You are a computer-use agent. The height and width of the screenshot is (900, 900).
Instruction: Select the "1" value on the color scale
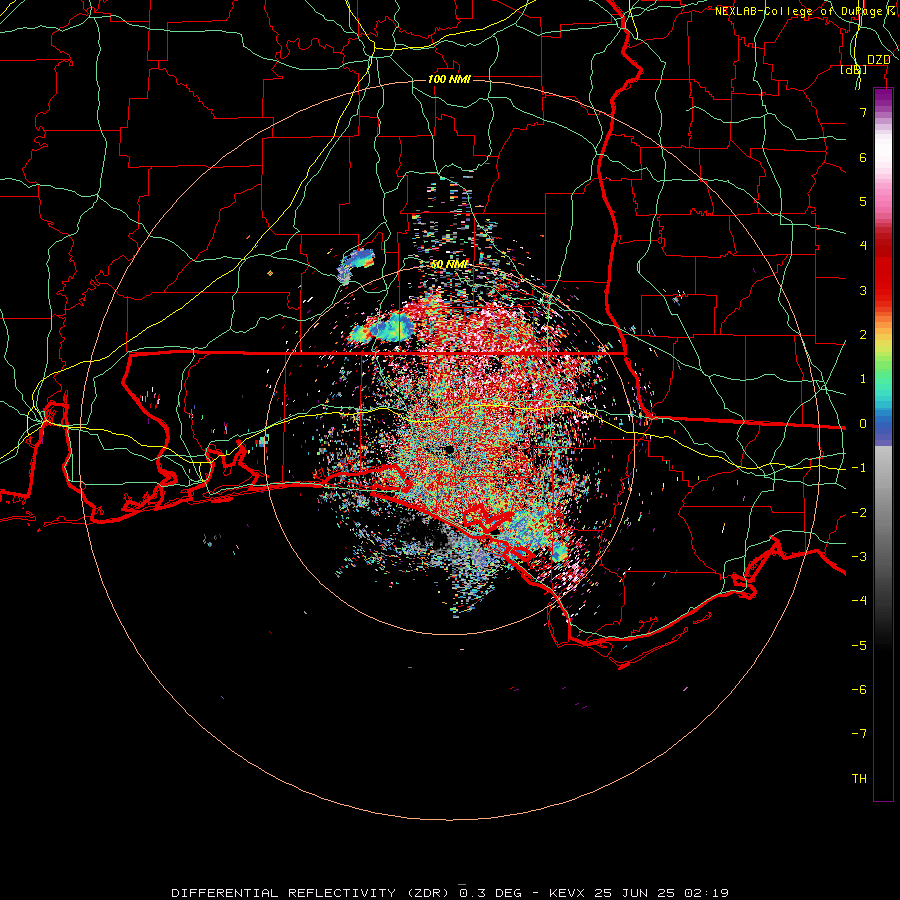[x=863, y=379]
